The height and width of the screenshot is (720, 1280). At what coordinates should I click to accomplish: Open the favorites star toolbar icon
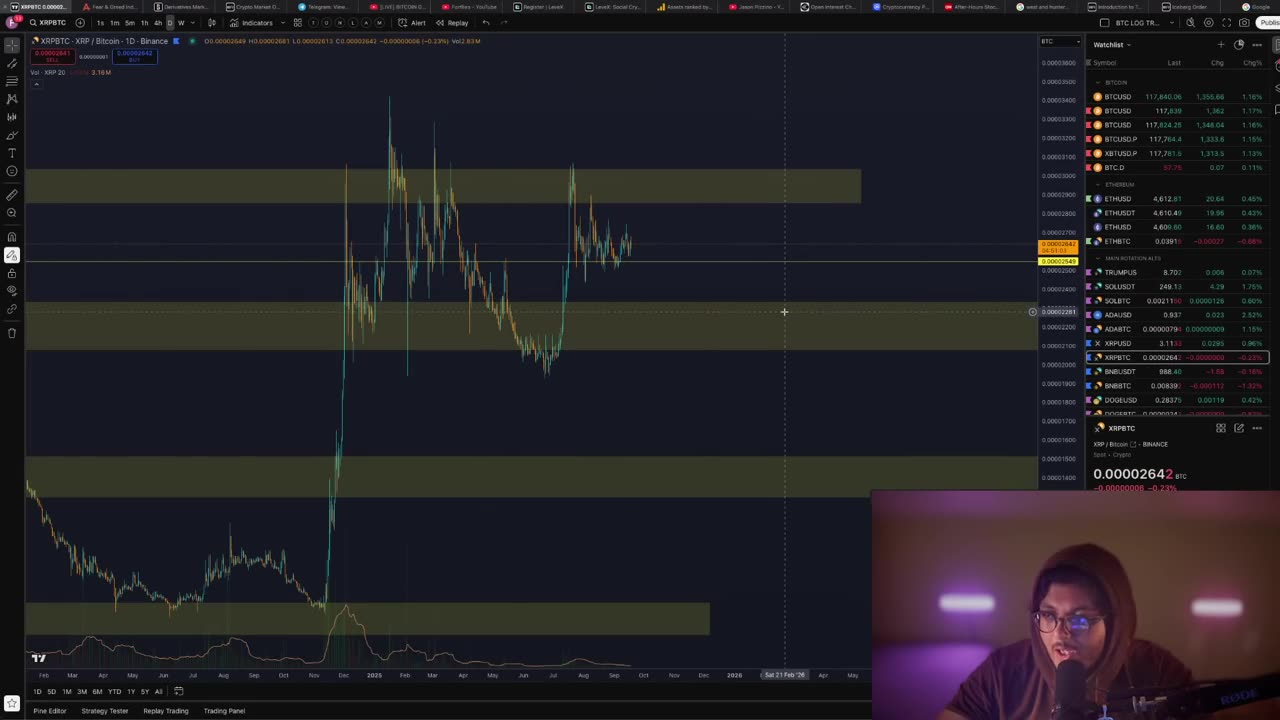tap(12, 704)
